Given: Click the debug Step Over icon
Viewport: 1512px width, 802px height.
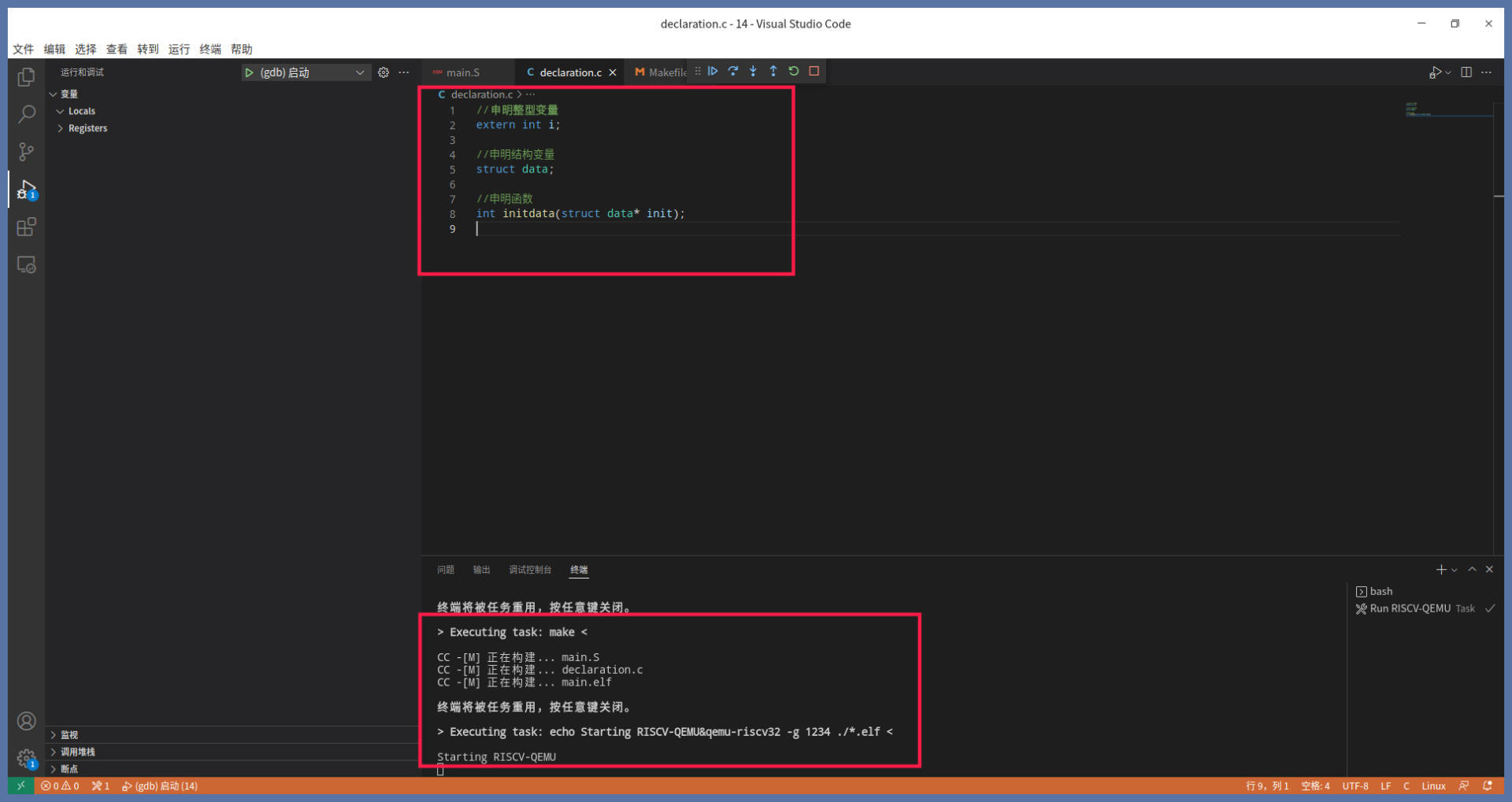Looking at the screenshot, I should [733, 72].
